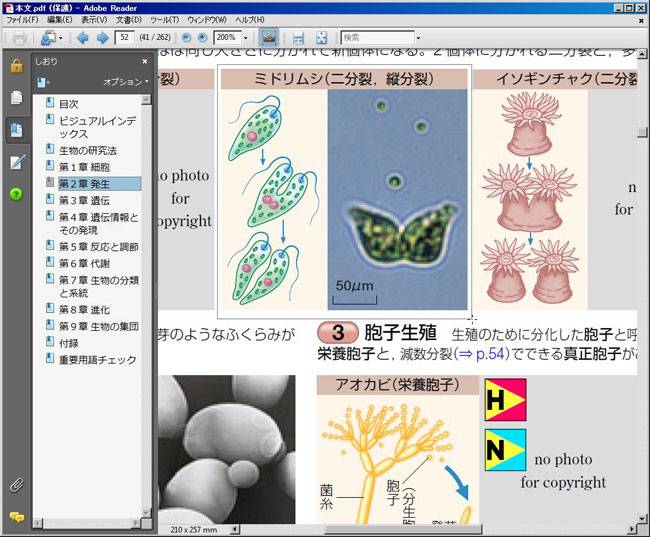650x537 pixels.
Task: Click the fit width scrolling icon
Action: coord(298,38)
